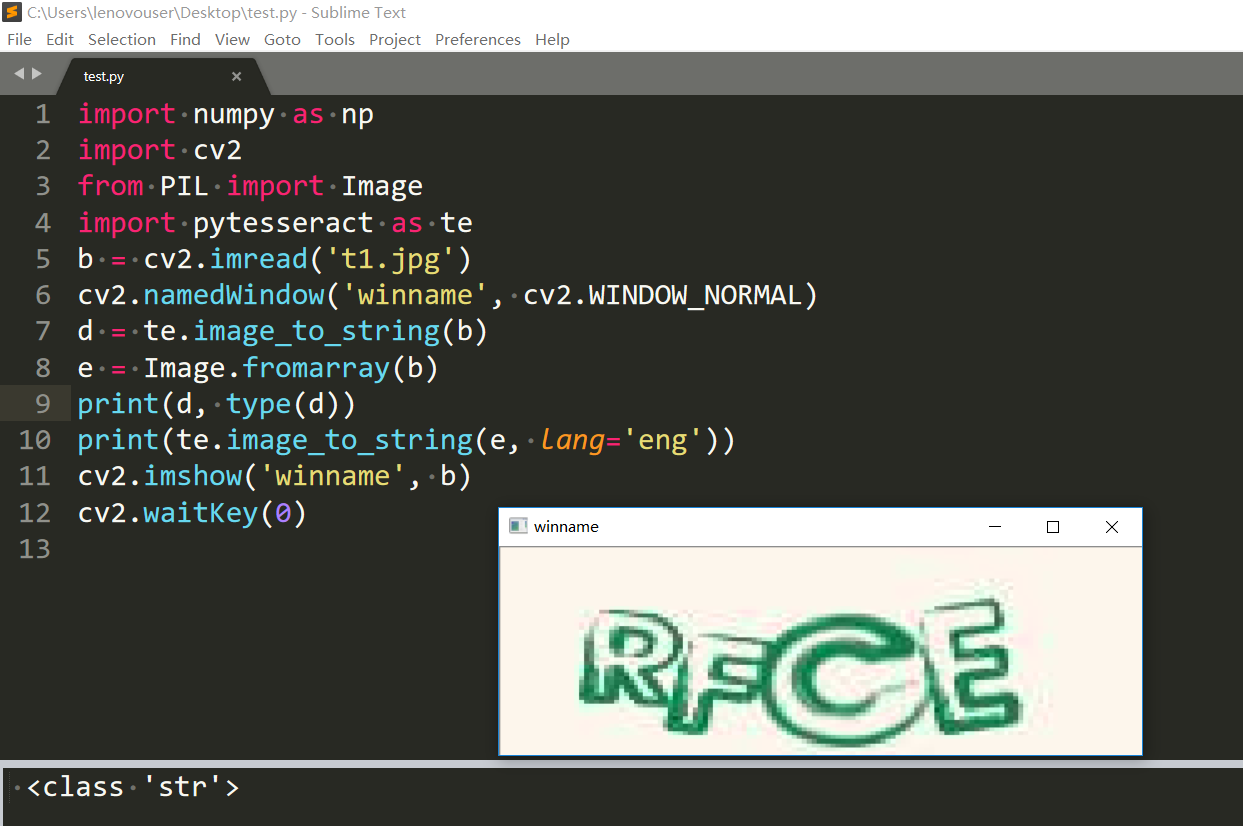Open the Help menu
Screen dimensions: 1243x826
552,39
